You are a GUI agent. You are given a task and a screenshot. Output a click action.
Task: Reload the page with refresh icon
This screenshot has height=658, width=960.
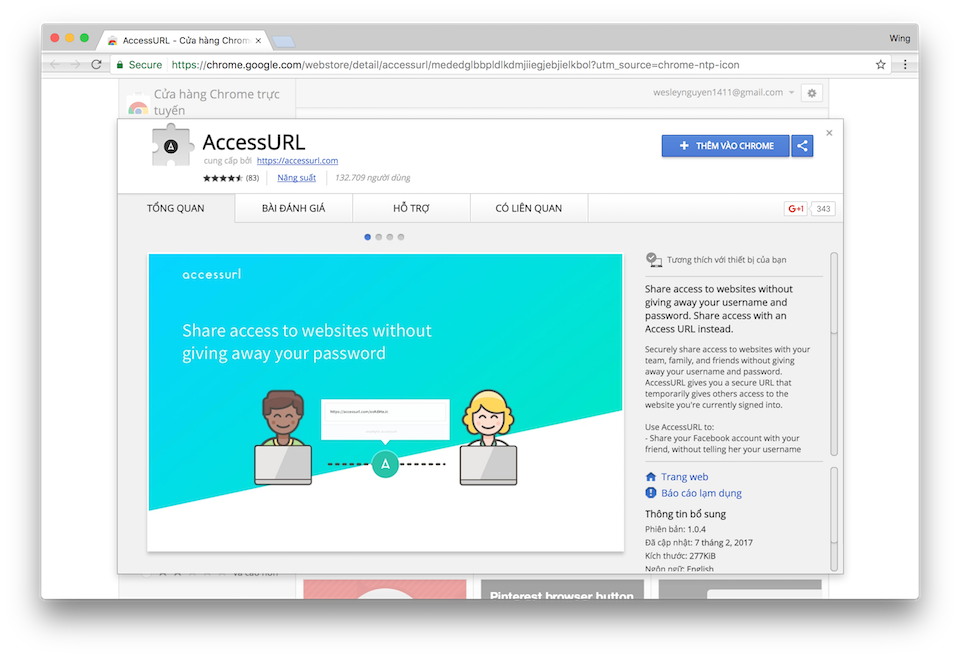coord(96,64)
